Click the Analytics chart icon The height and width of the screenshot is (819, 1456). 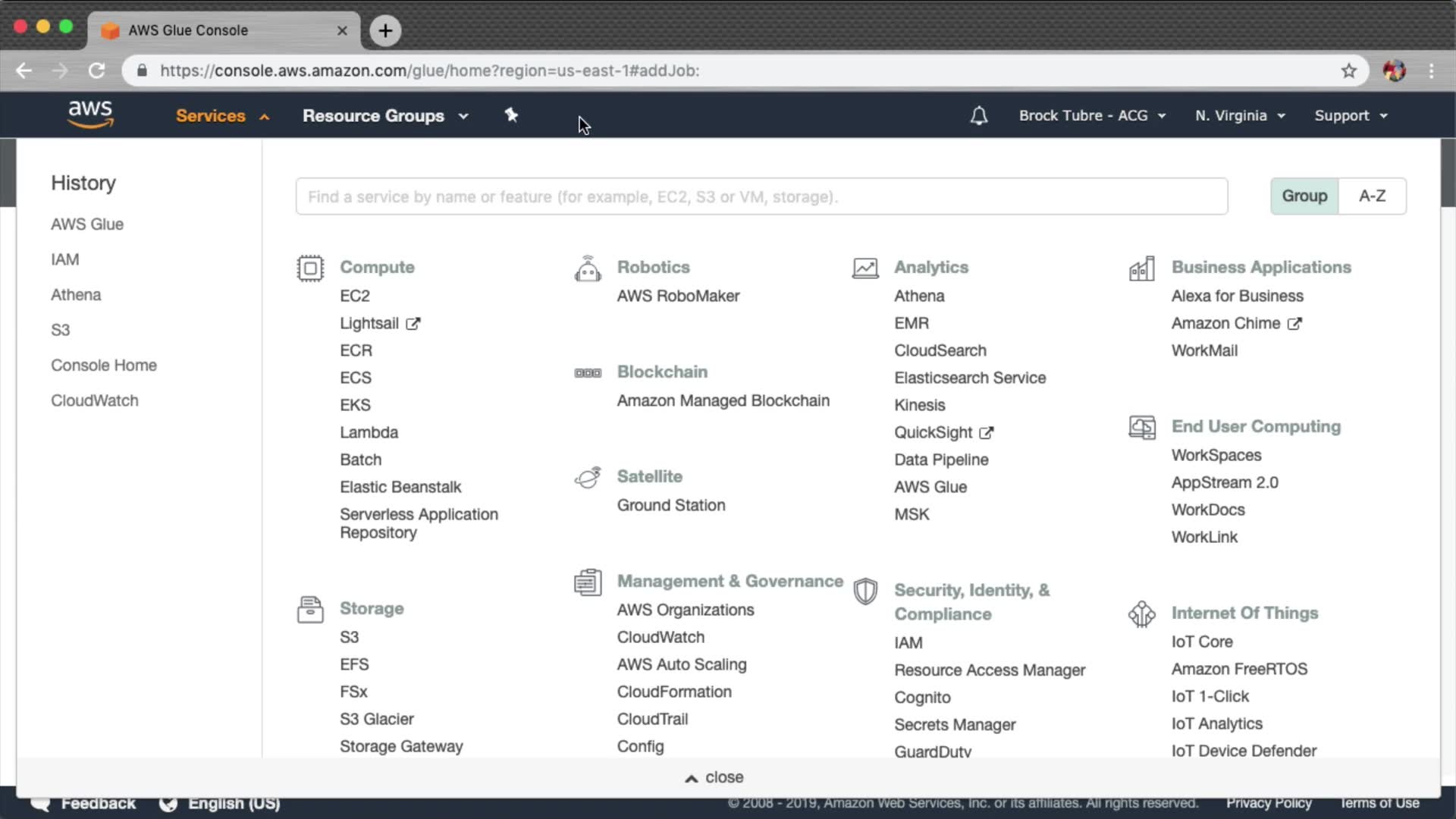[x=865, y=268]
